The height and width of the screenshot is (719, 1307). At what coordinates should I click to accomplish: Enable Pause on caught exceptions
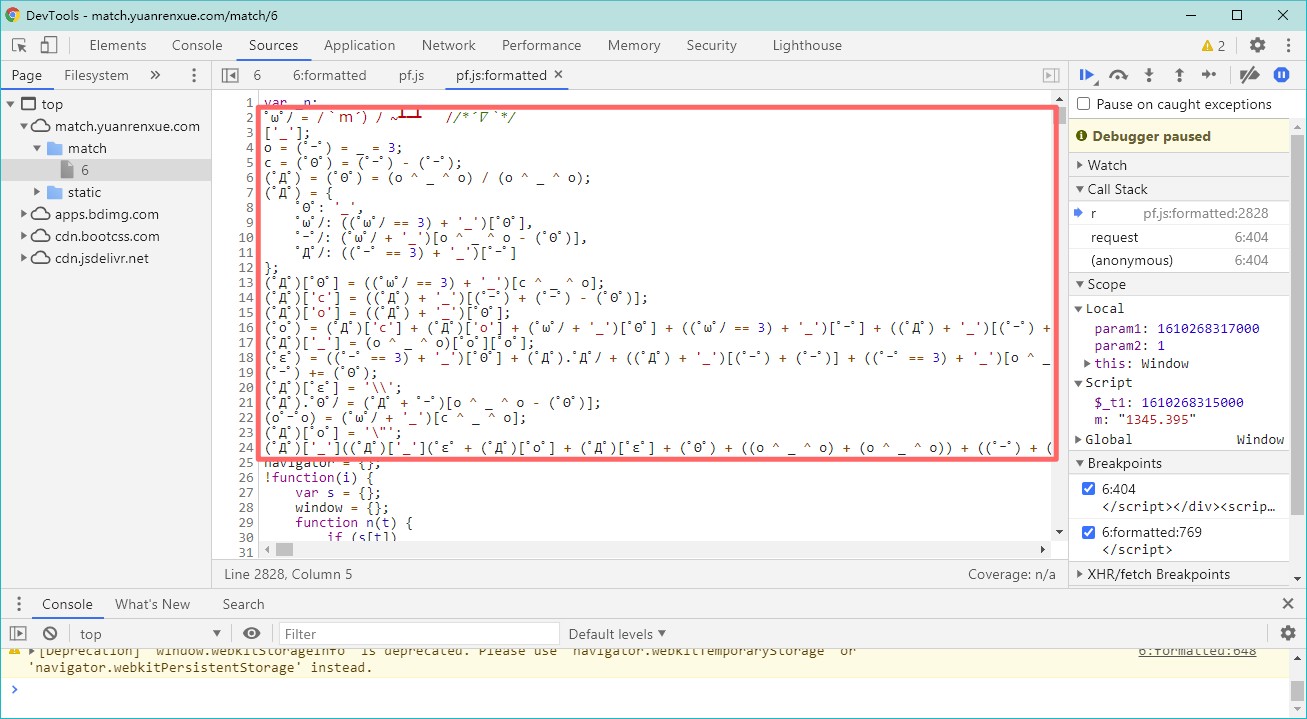coord(1083,104)
